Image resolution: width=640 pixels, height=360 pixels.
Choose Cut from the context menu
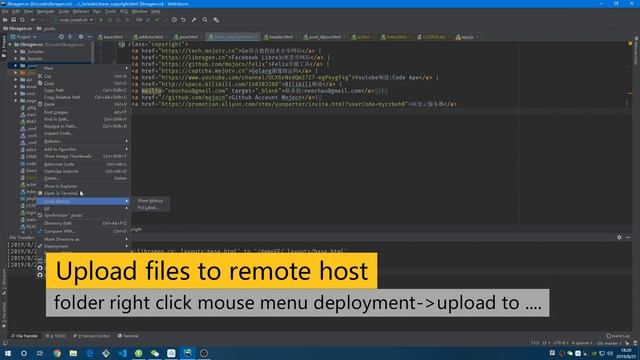click(x=83, y=76)
